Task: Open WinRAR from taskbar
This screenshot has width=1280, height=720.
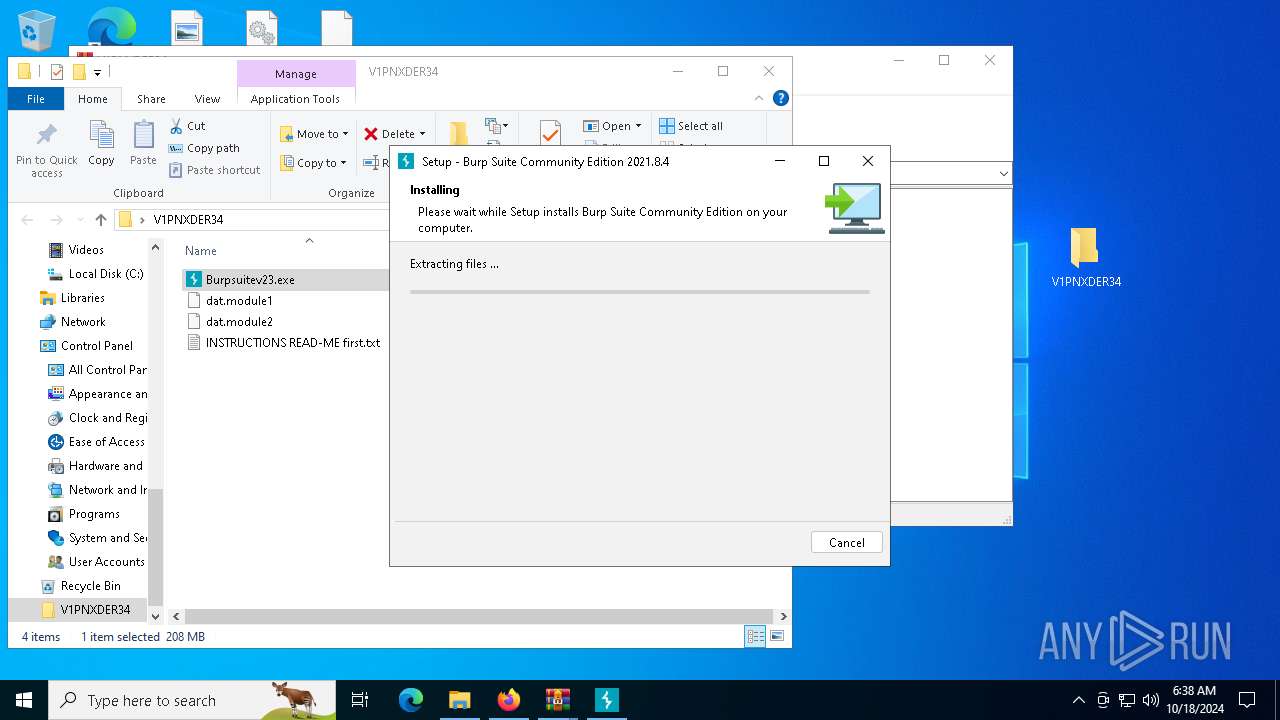Action: click(558, 700)
